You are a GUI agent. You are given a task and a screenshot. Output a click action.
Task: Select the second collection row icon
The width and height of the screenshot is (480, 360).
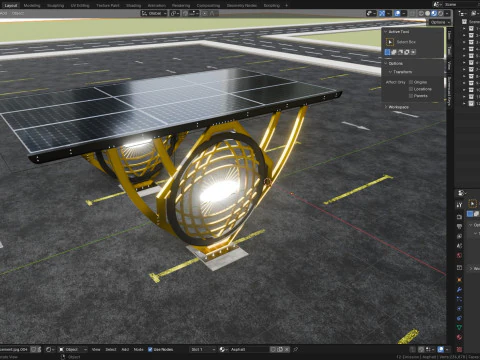[471, 35]
